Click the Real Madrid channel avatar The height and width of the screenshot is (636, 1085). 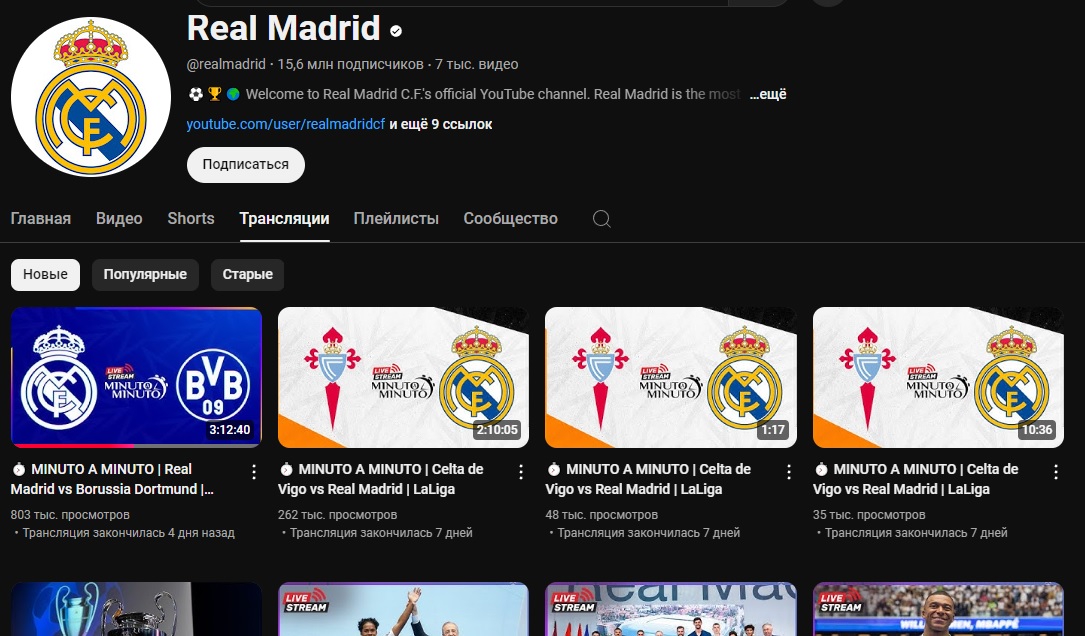click(91, 97)
